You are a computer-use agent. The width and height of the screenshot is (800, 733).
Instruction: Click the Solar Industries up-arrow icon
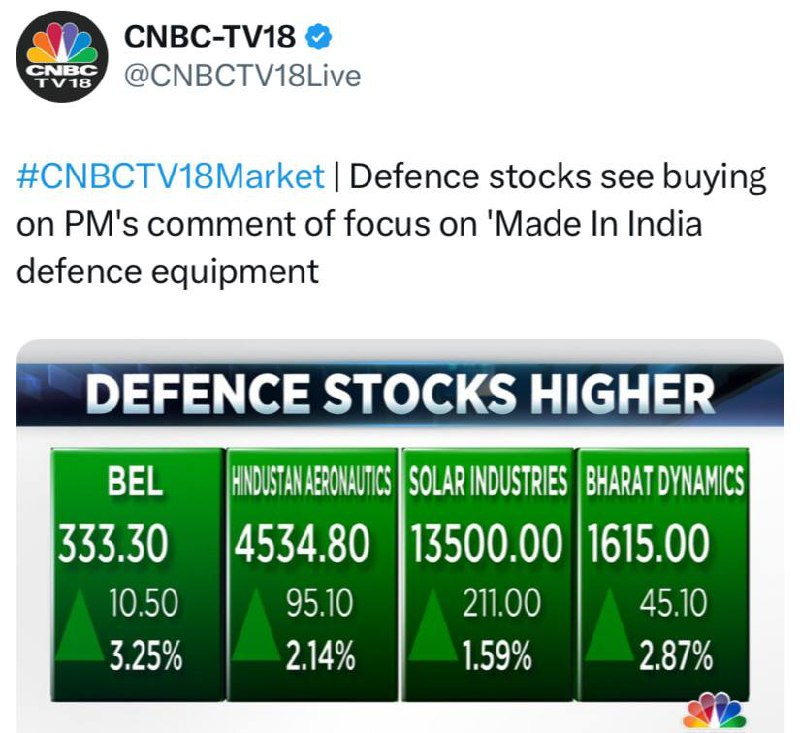[433, 625]
